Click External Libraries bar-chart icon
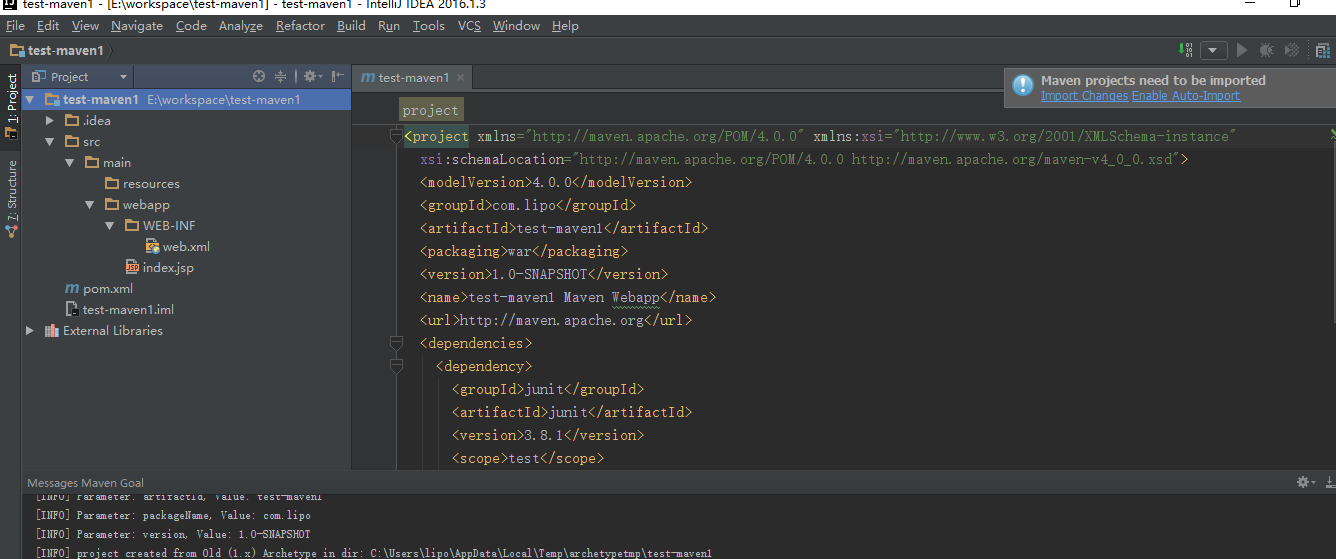1336x559 pixels. [52, 330]
